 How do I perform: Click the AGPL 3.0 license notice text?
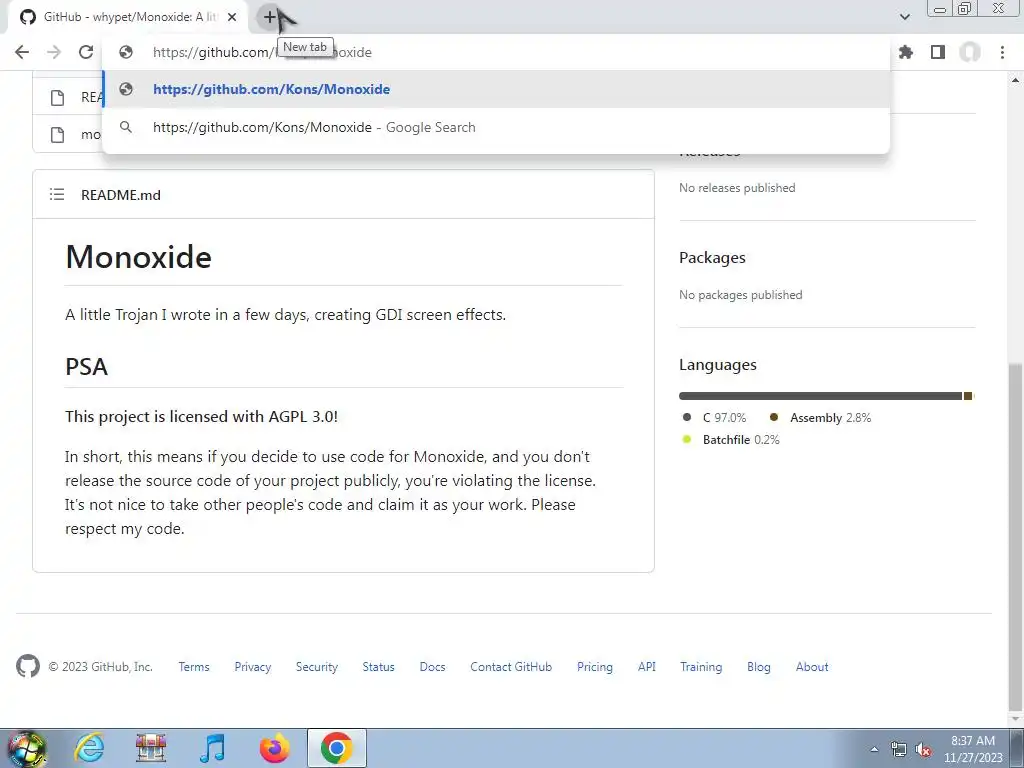[202, 417]
